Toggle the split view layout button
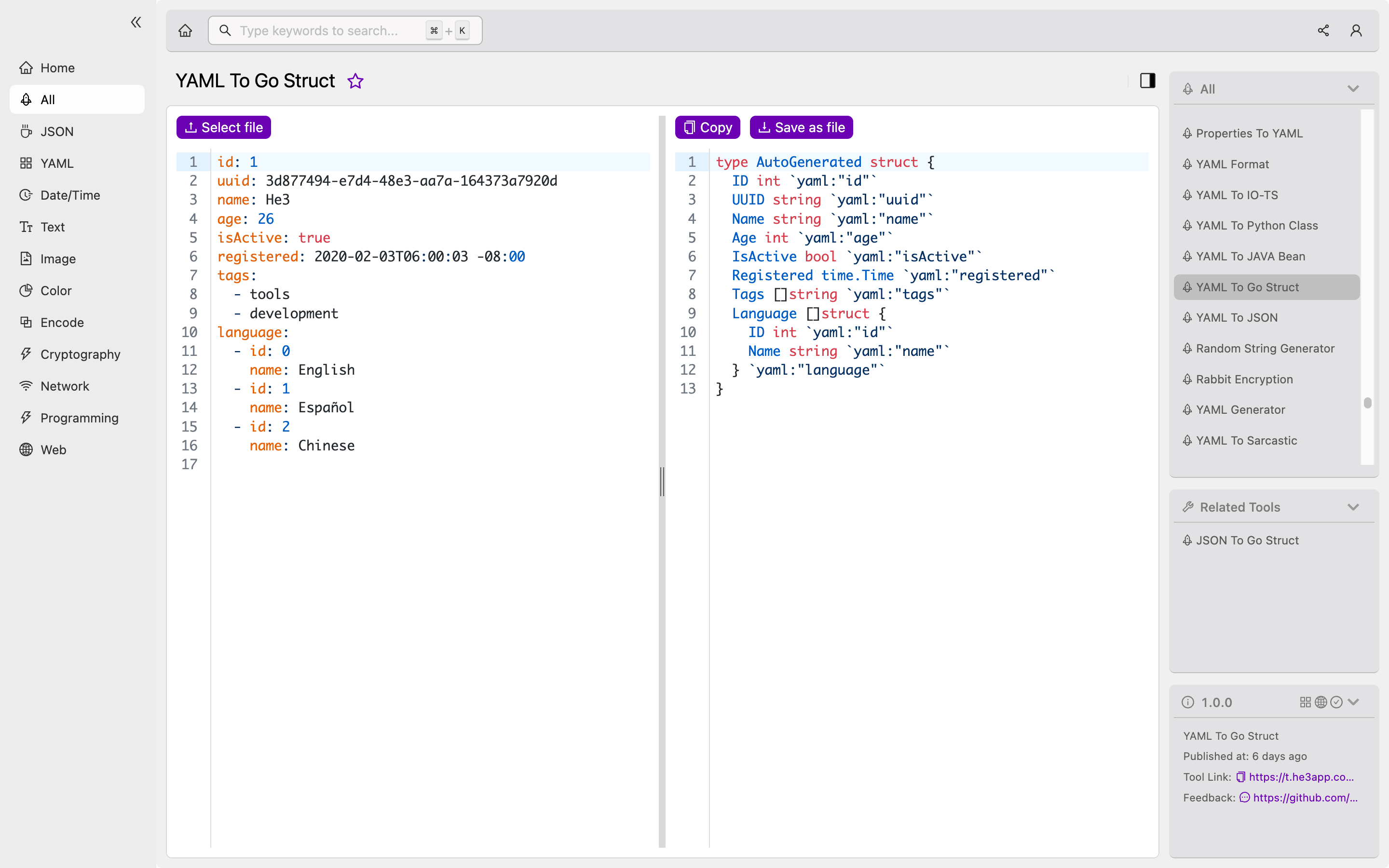This screenshot has height=868, width=1389. [x=1148, y=80]
